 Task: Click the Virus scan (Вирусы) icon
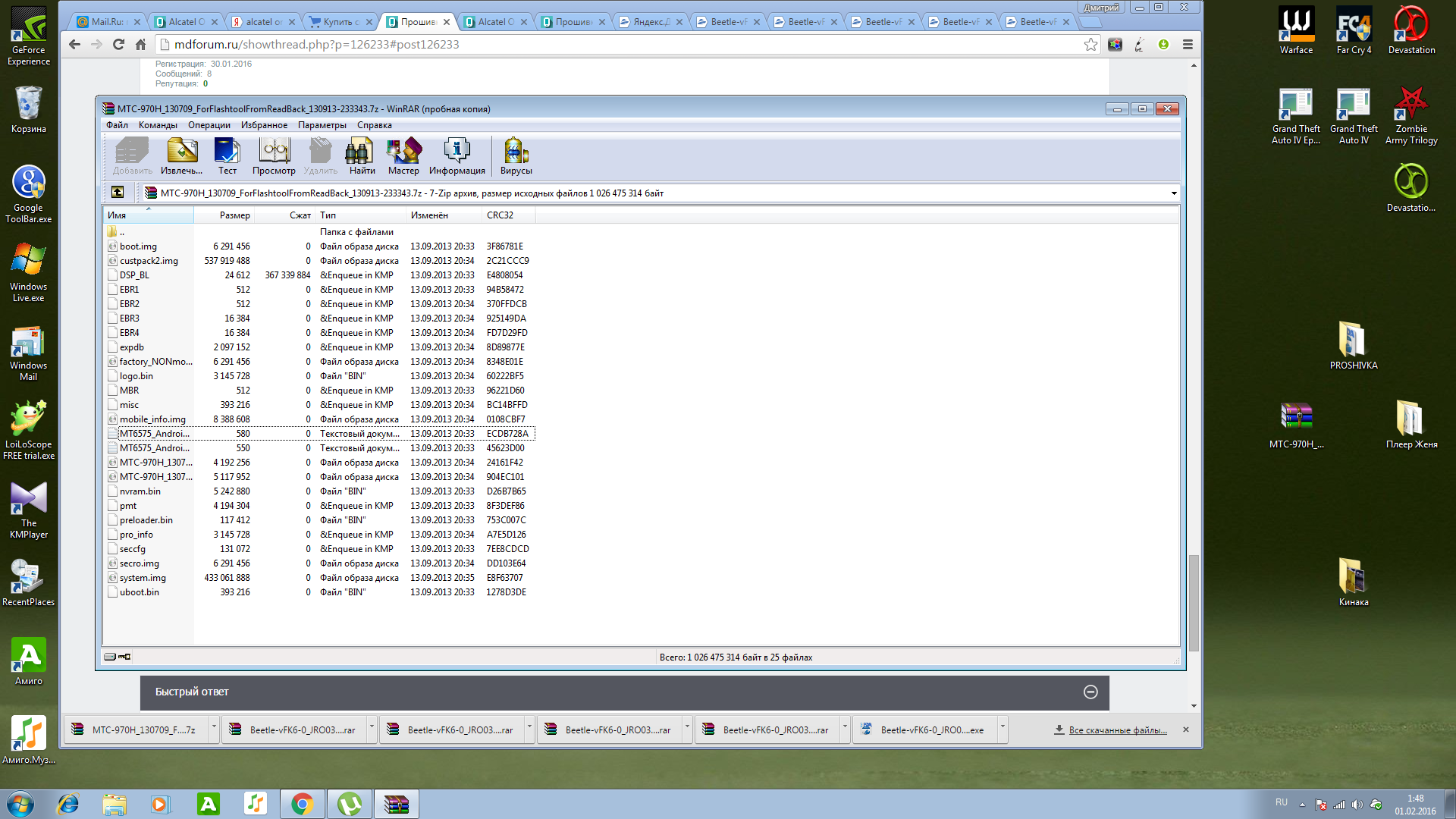pos(516,155)
